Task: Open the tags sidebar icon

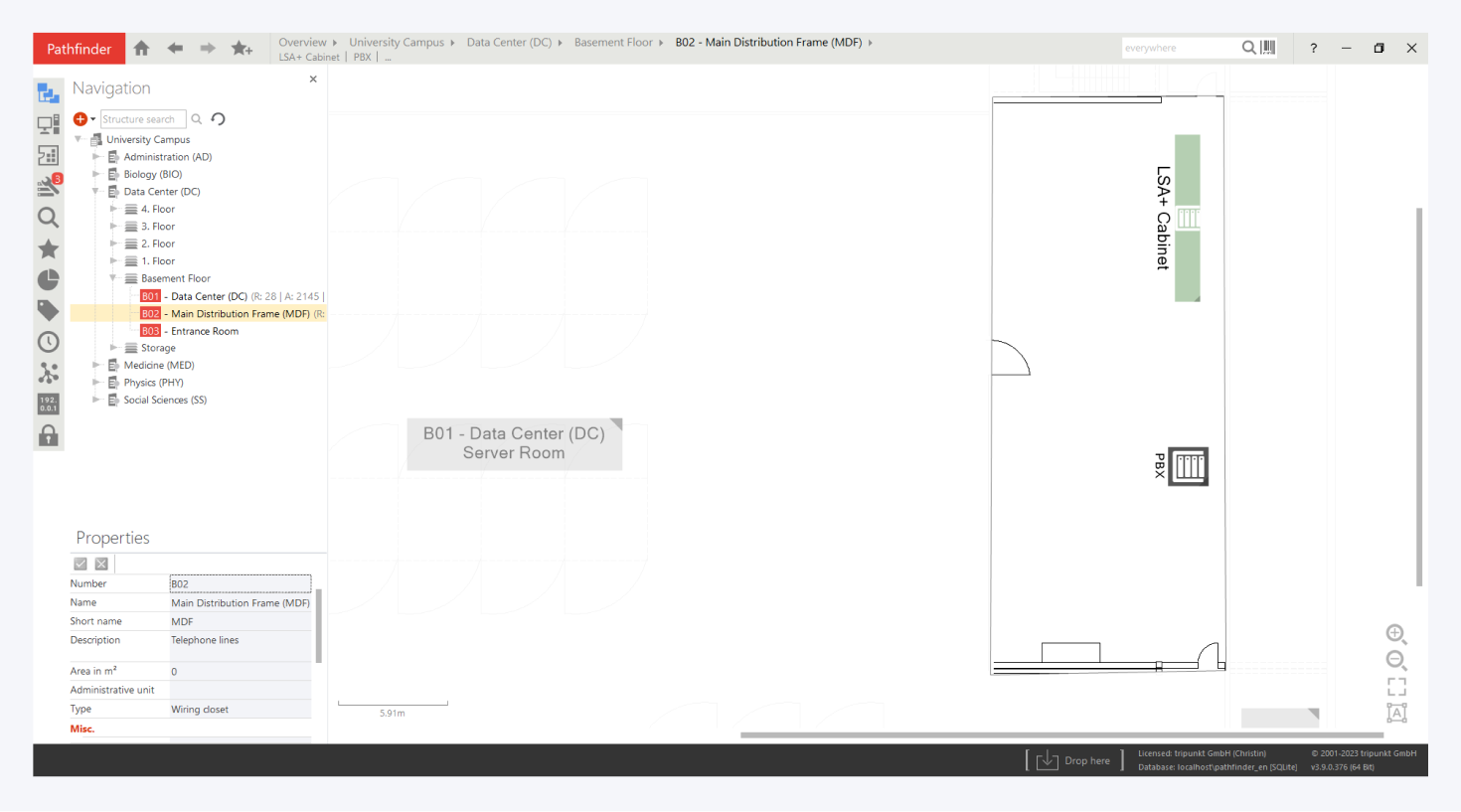Action: pyautogui.click(x=48, y=310)
